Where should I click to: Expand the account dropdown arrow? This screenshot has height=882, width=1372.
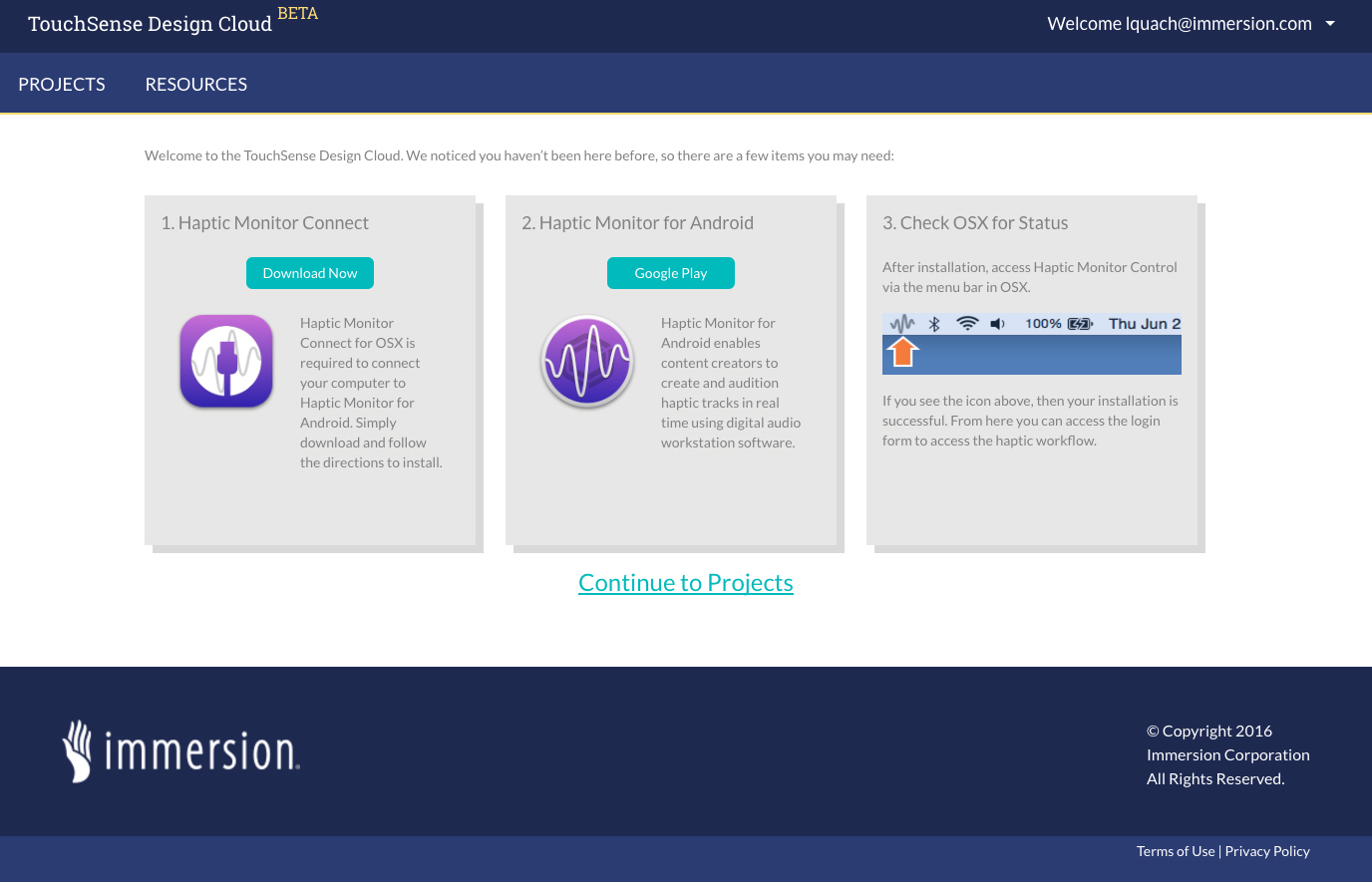pos(1330,24)
